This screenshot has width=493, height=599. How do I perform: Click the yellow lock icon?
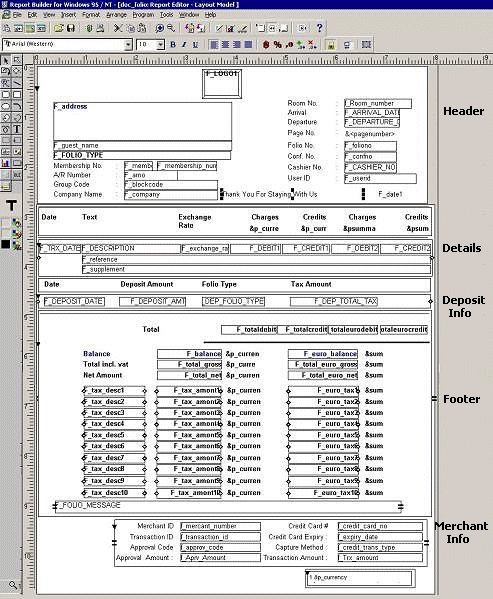point(331,45)
